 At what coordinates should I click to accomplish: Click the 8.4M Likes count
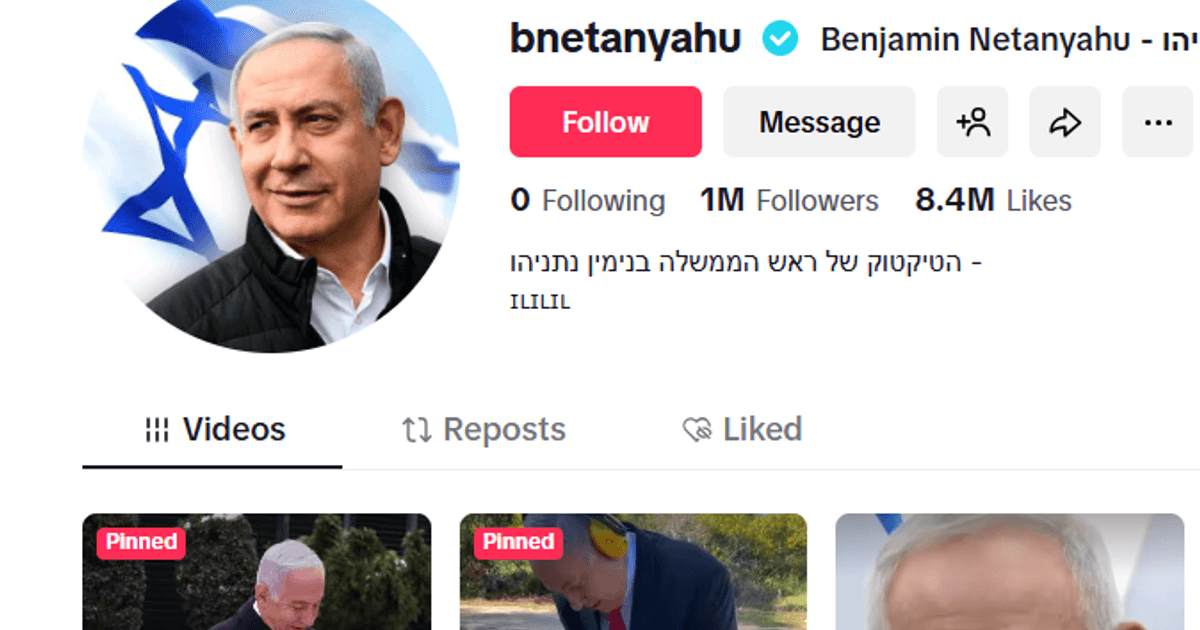993,201
